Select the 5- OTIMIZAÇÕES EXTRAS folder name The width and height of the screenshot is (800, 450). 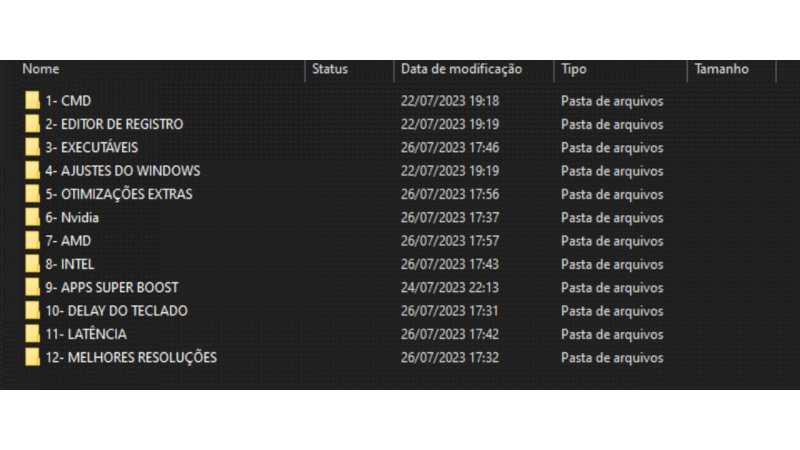[119, 194]
